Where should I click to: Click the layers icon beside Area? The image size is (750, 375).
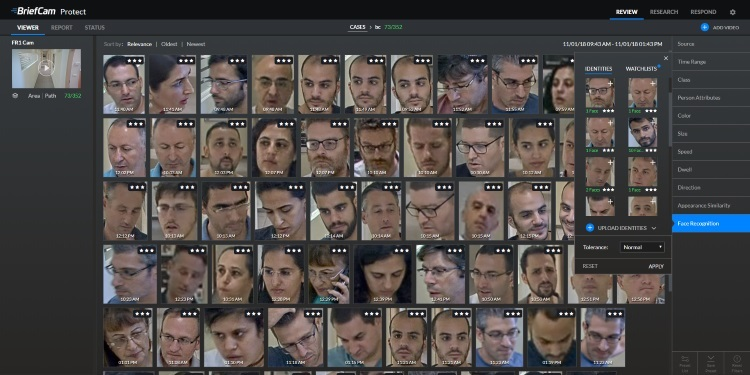coord(15,96)
